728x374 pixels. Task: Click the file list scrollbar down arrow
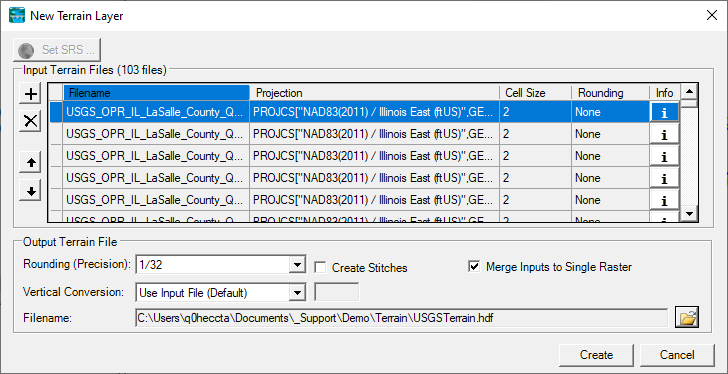689,213
